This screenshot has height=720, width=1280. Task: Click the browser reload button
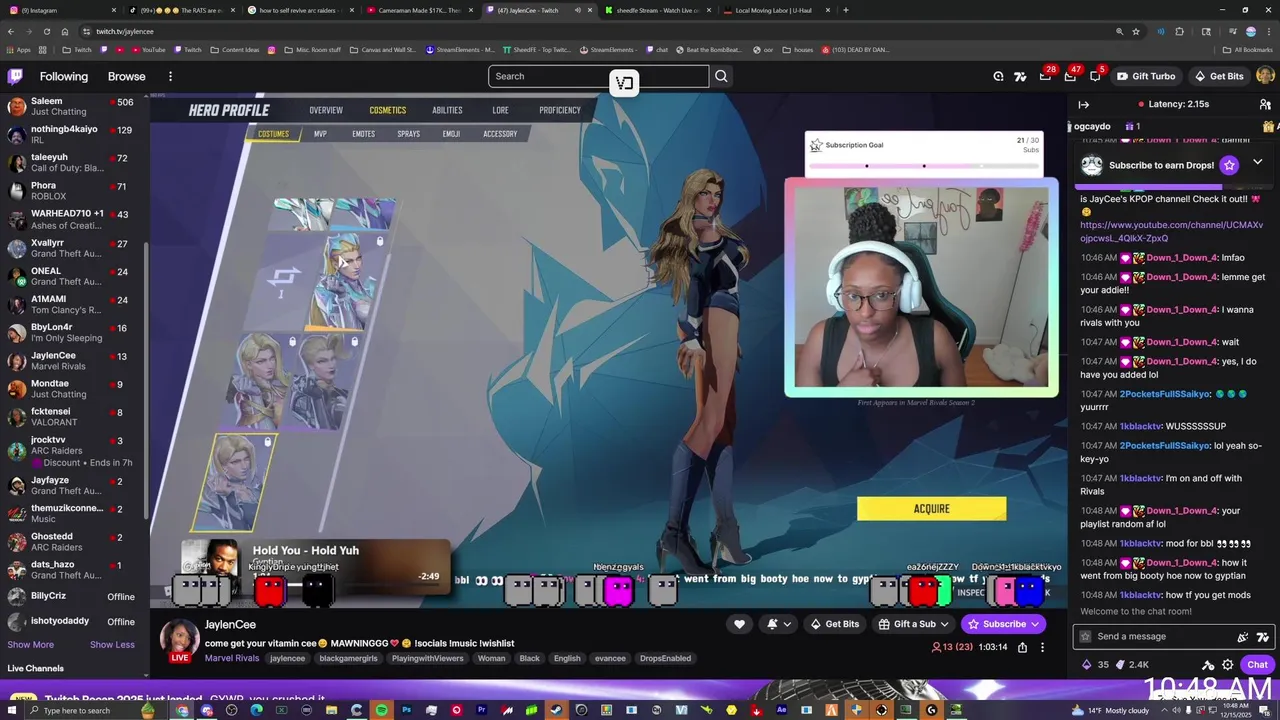click(x=46, y=31)
